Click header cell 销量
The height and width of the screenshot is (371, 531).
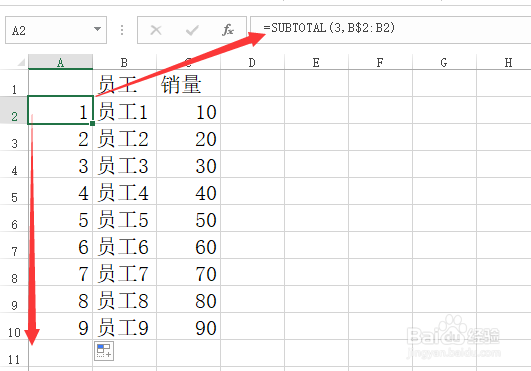coord(188,83)
